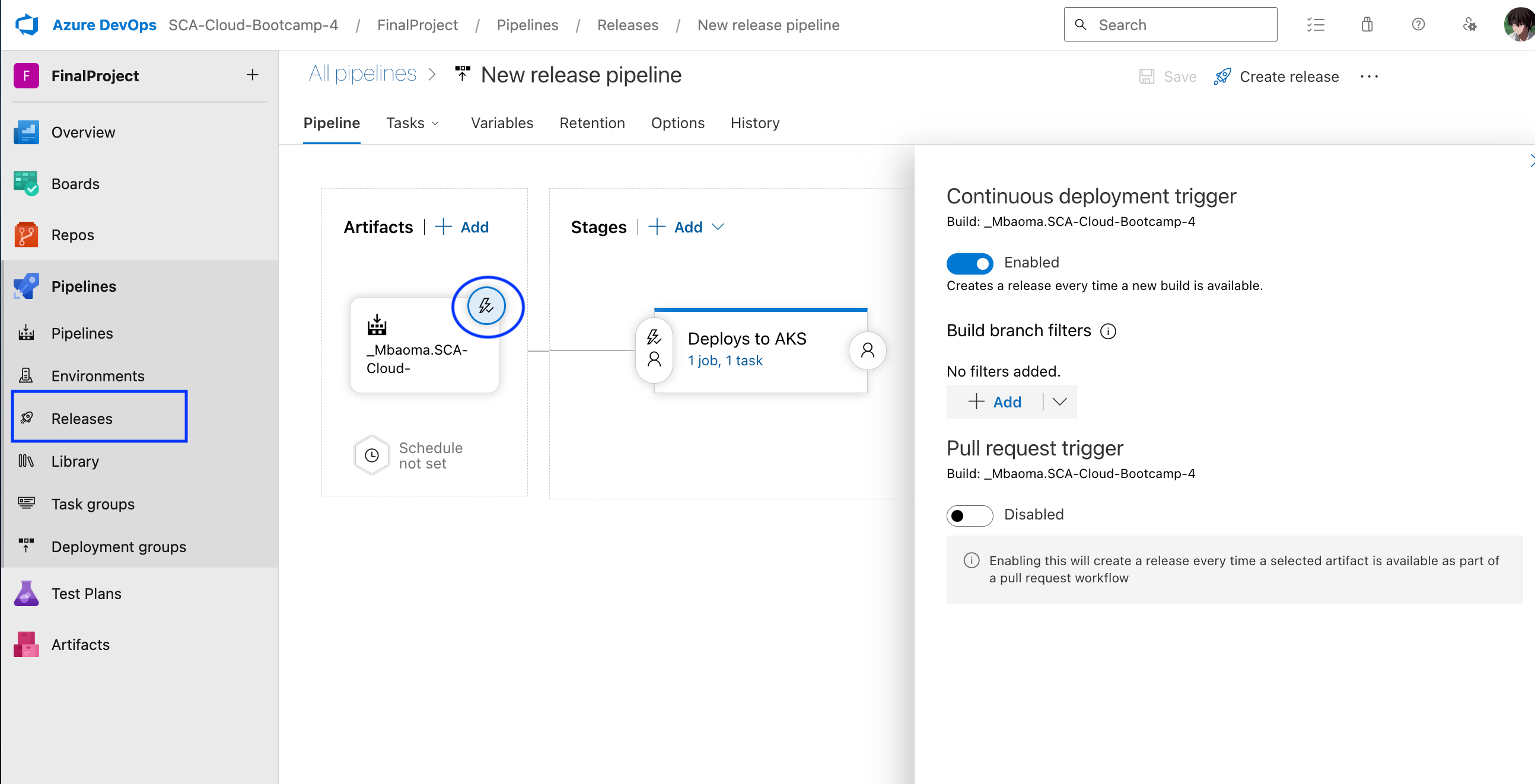Open the History tab

[x=754, y=123]
